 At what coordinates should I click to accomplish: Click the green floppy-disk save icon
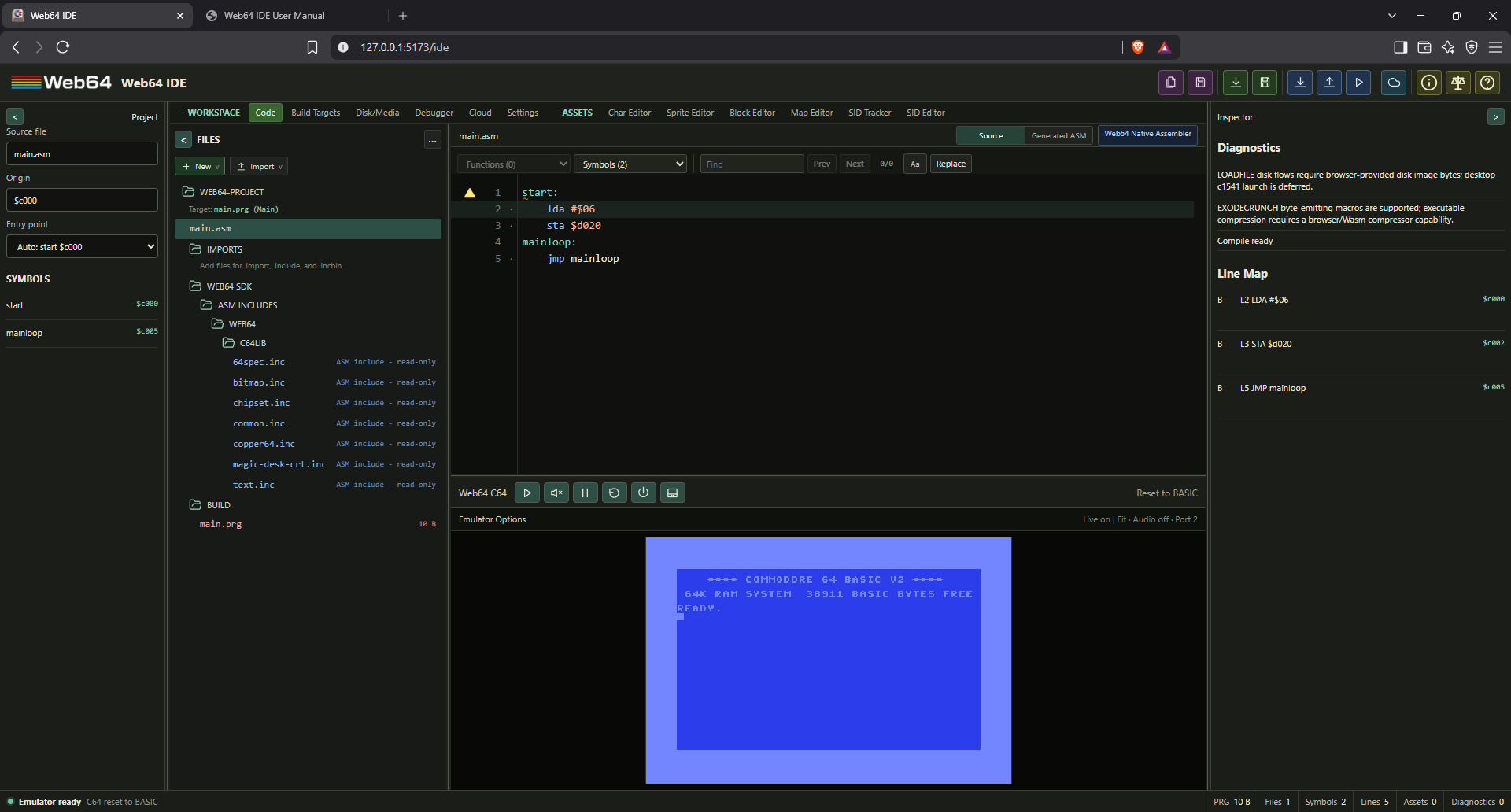[1265, 83]
